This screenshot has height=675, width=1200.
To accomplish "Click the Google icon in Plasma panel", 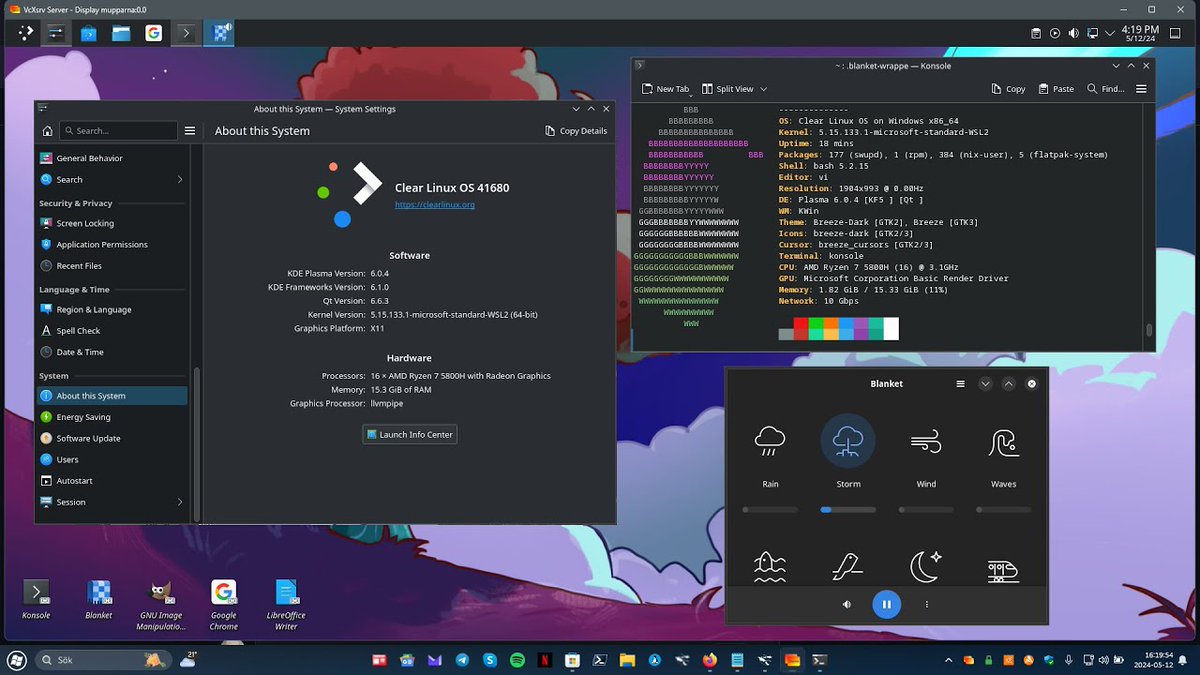I will coord(153,33).
